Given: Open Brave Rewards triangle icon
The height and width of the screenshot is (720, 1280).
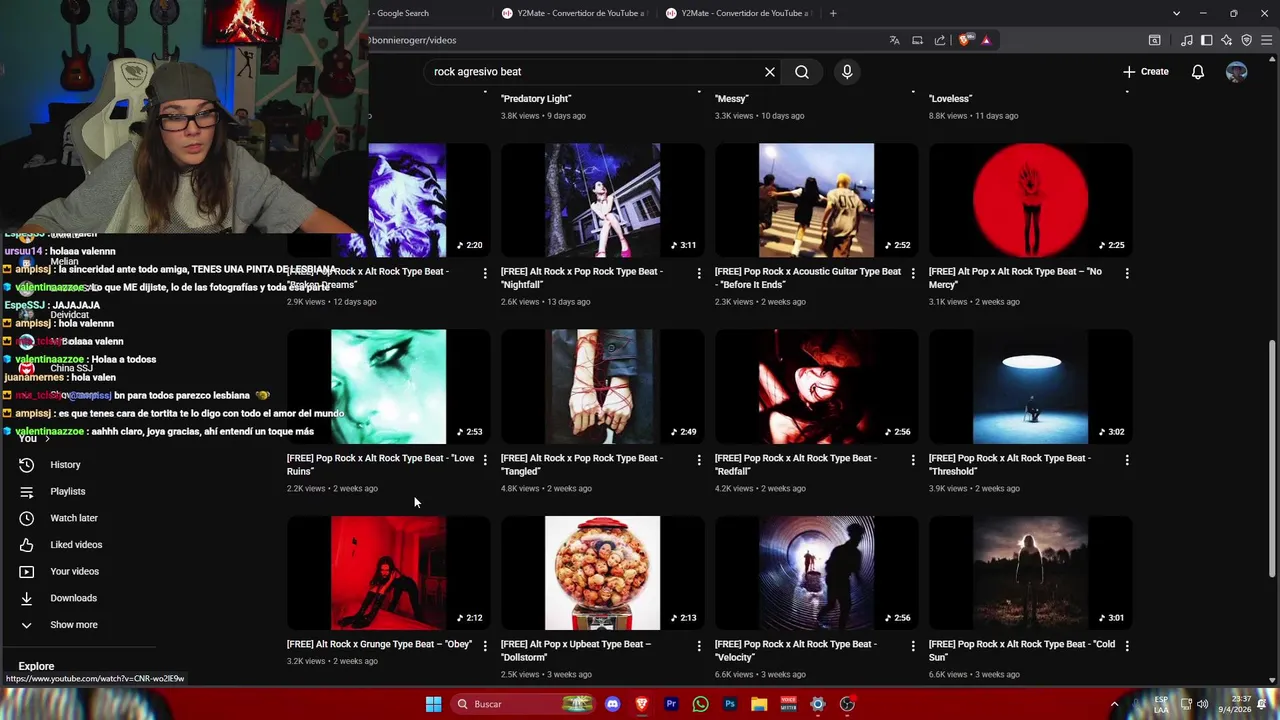Looking at the screenshot, I should pos(986,40).
